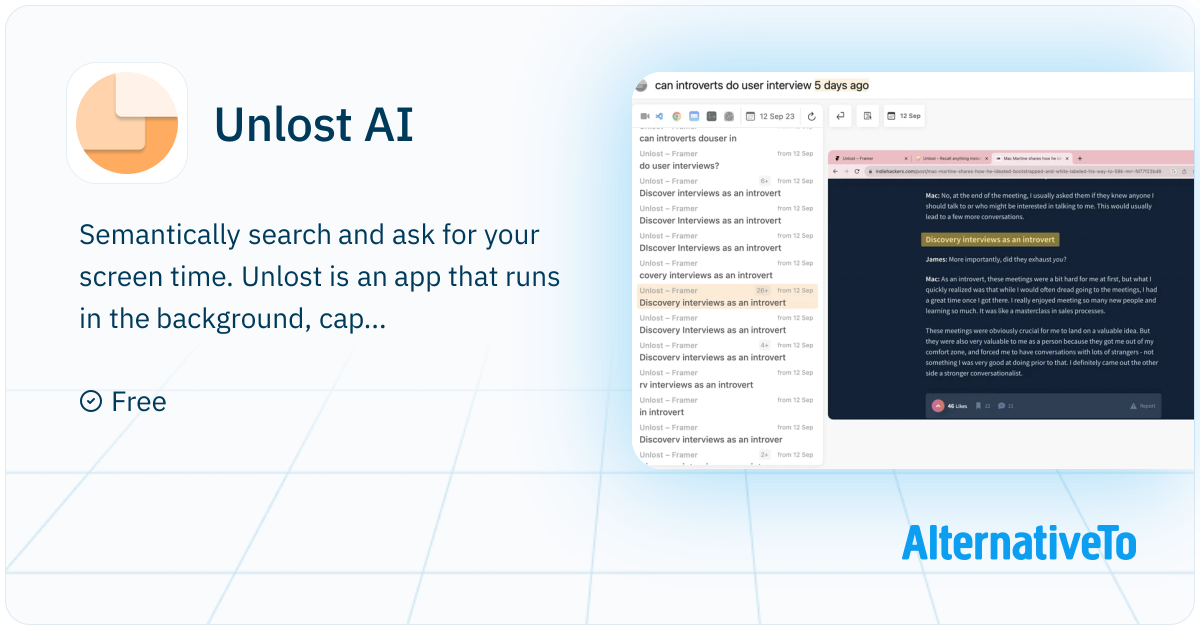The image size is (1200, 630).
Task: Click the Report link in the post footer
Action: pyautogui.click(x=1143, y=406)
